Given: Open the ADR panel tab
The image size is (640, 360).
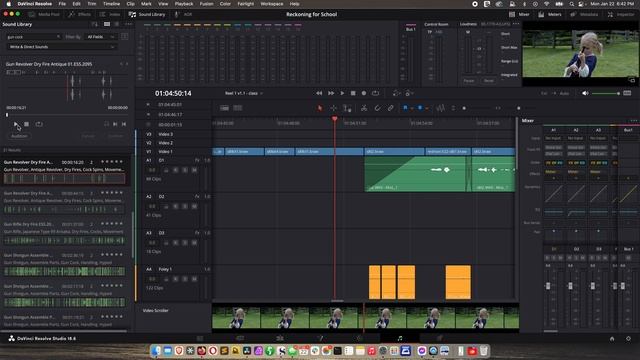Looking at the screenshot, I should [184, 14].
